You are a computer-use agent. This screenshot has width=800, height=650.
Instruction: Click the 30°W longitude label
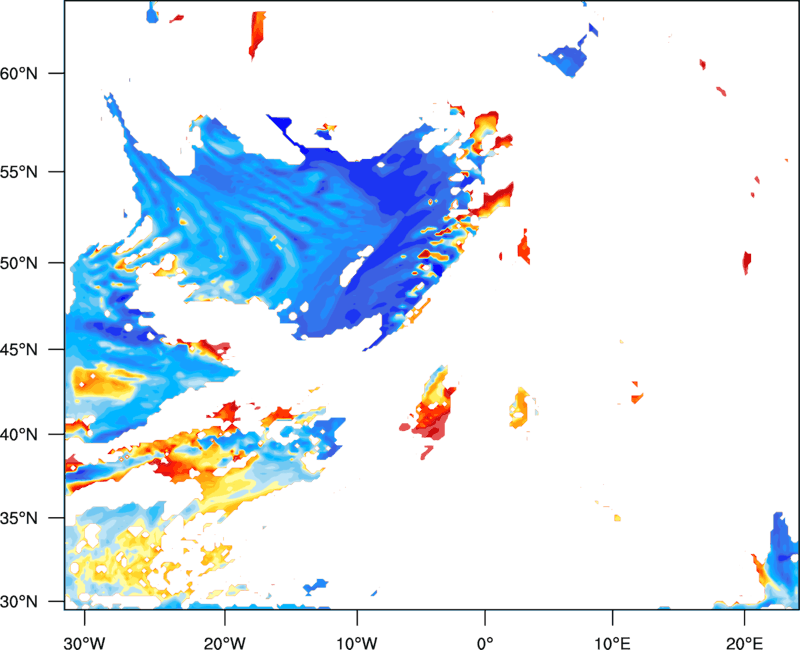pyautogui.click(x=84, y=643)
